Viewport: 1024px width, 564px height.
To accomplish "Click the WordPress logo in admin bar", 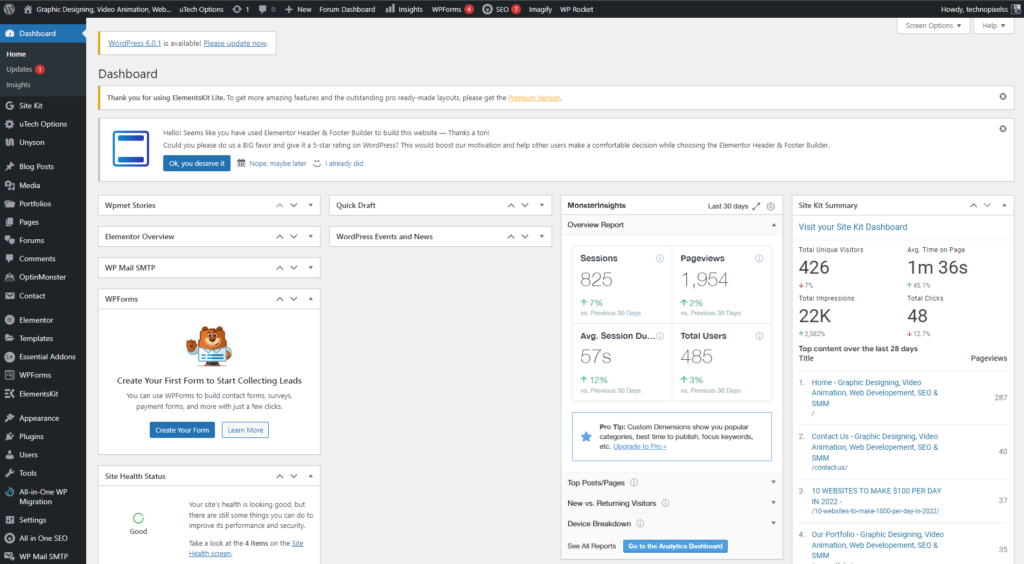I will (9, 9).
